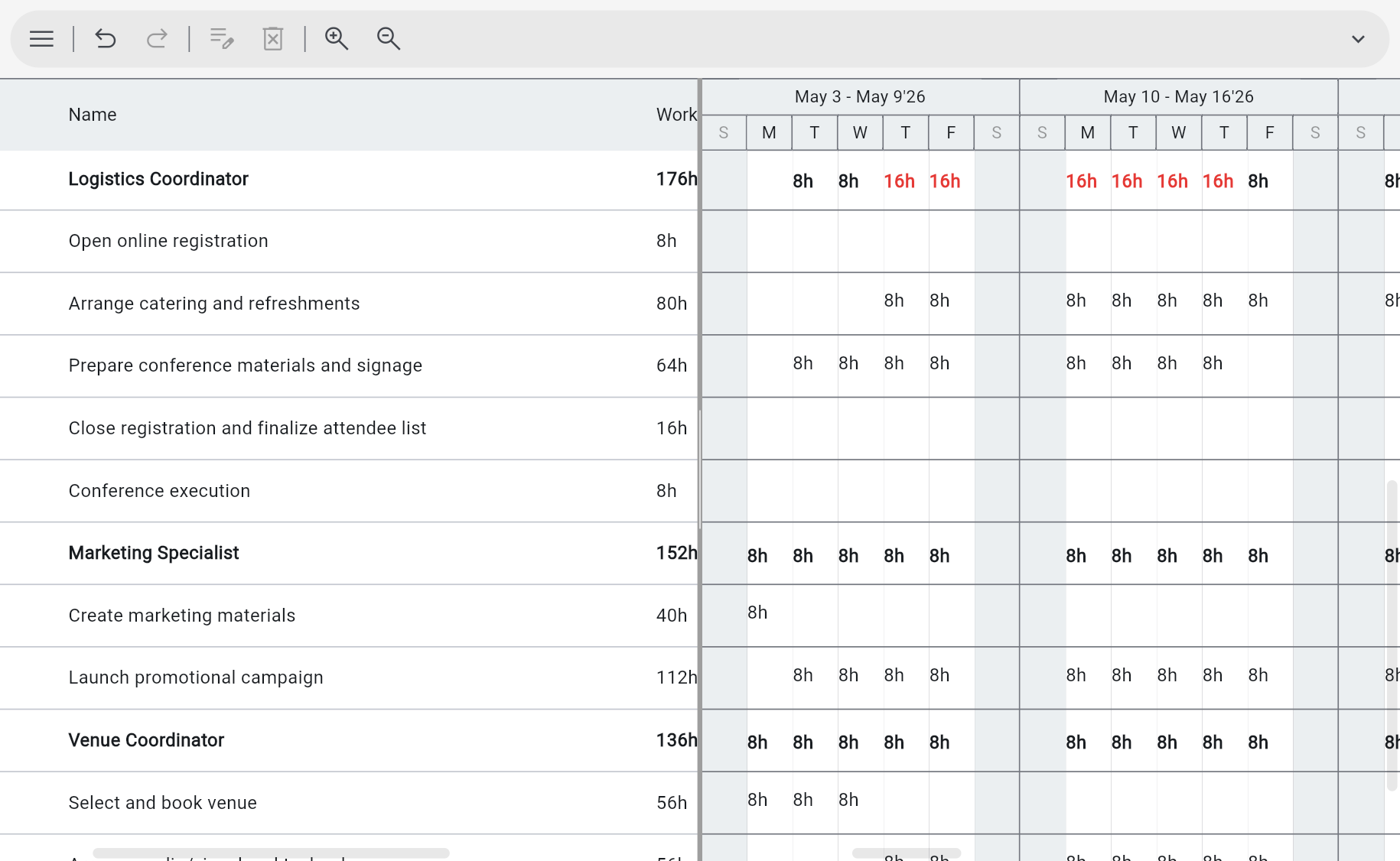The height and width of the screenshot is (861, 1400).
Task: Zoom out on the timeline
Action: [388, 38]
